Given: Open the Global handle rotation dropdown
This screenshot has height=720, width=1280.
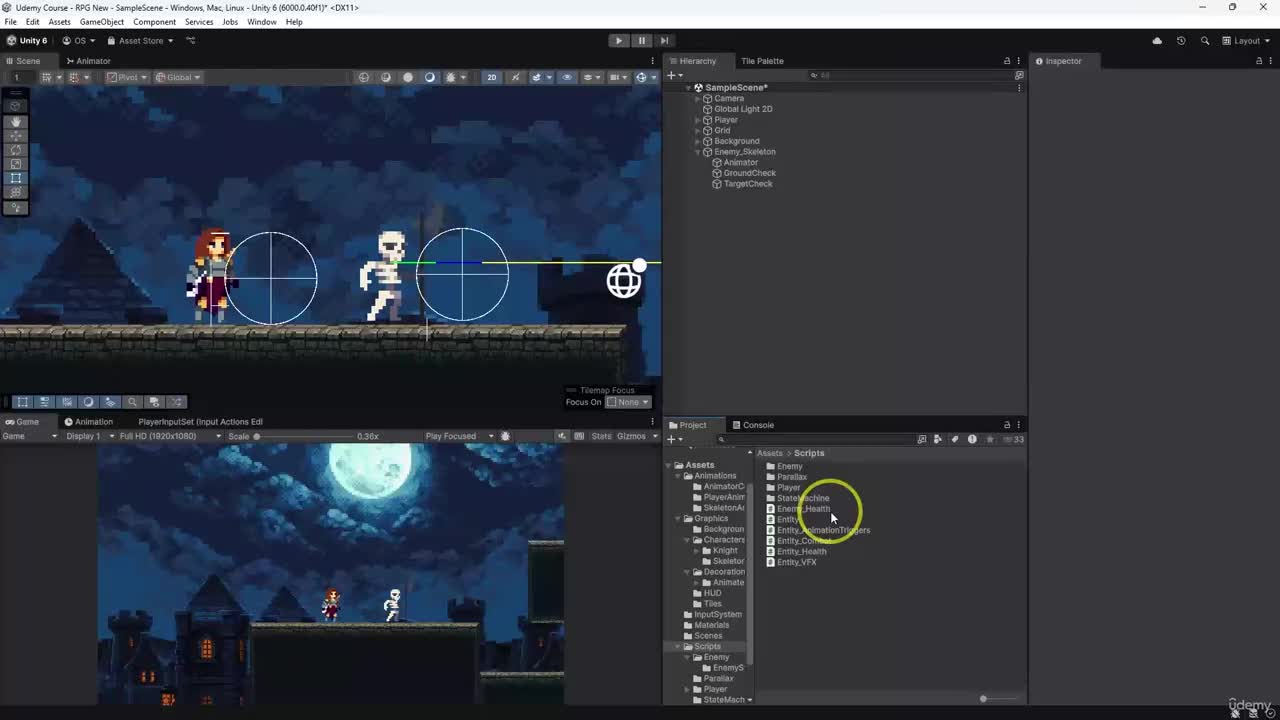Looking at the screenshot, I should (x=178, y=77).
